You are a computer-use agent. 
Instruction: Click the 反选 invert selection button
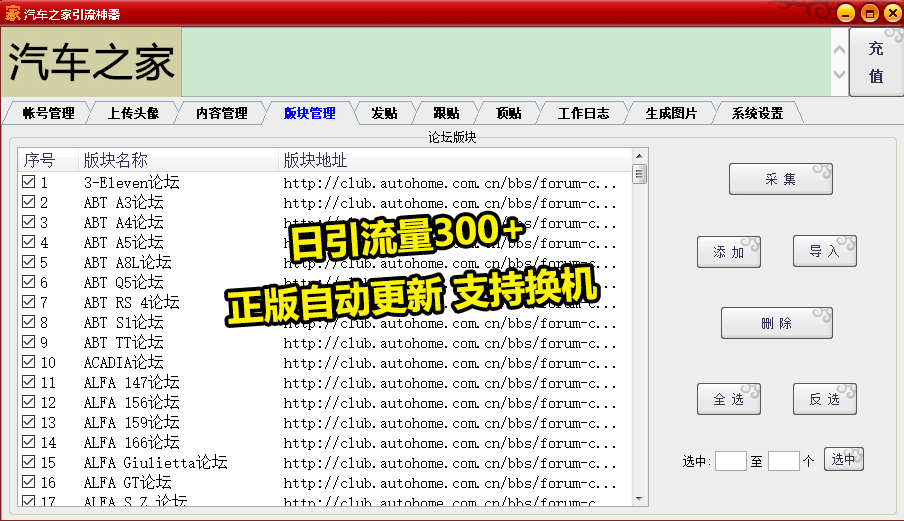point(824,399)
